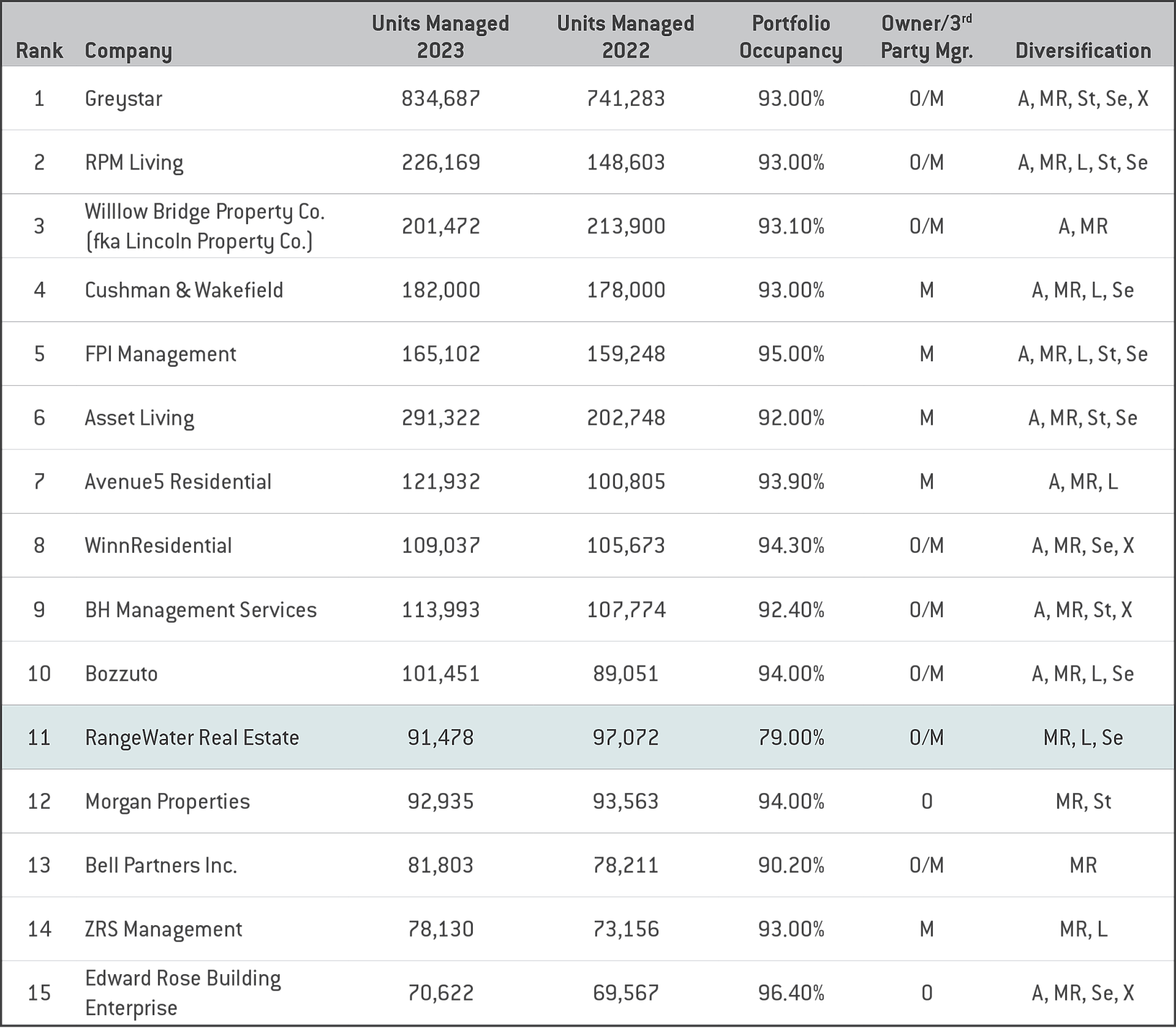1176x1036 pixels.
Task: Click the 202,748 units cell
Action: pos(625,418)
